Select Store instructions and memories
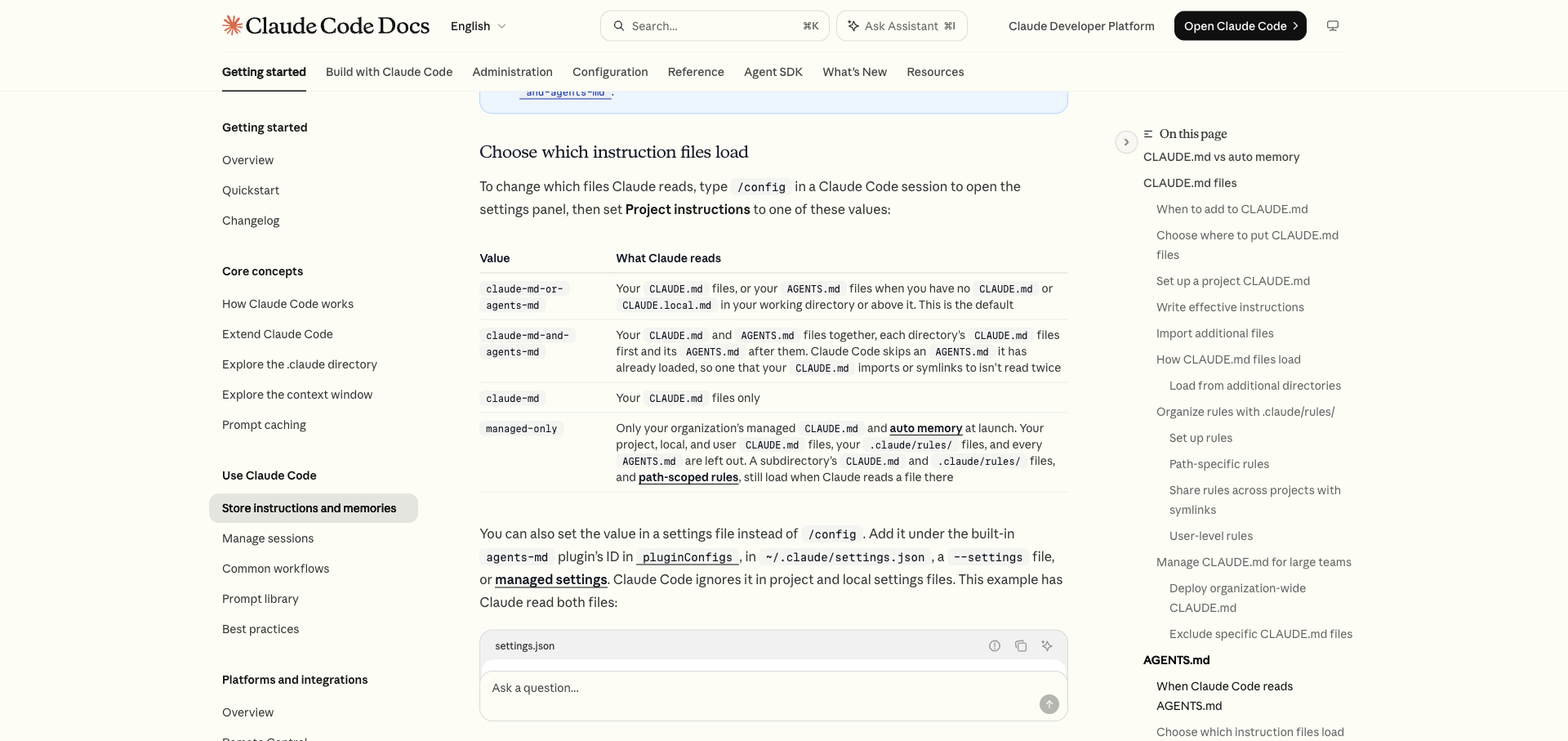Viewport: 1568px width, 741px height. coord(314,508)
